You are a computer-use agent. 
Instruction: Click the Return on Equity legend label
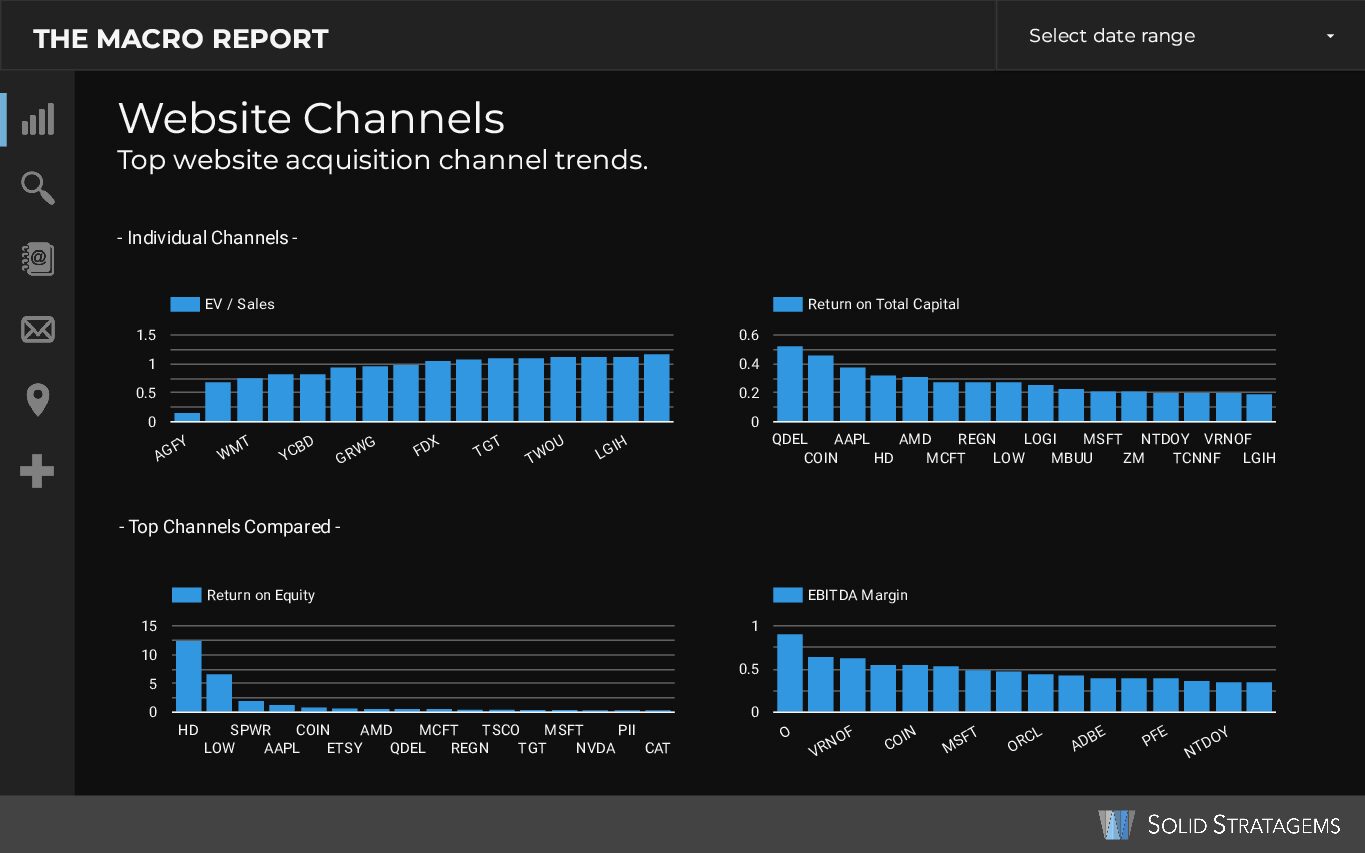coord(260,595)
